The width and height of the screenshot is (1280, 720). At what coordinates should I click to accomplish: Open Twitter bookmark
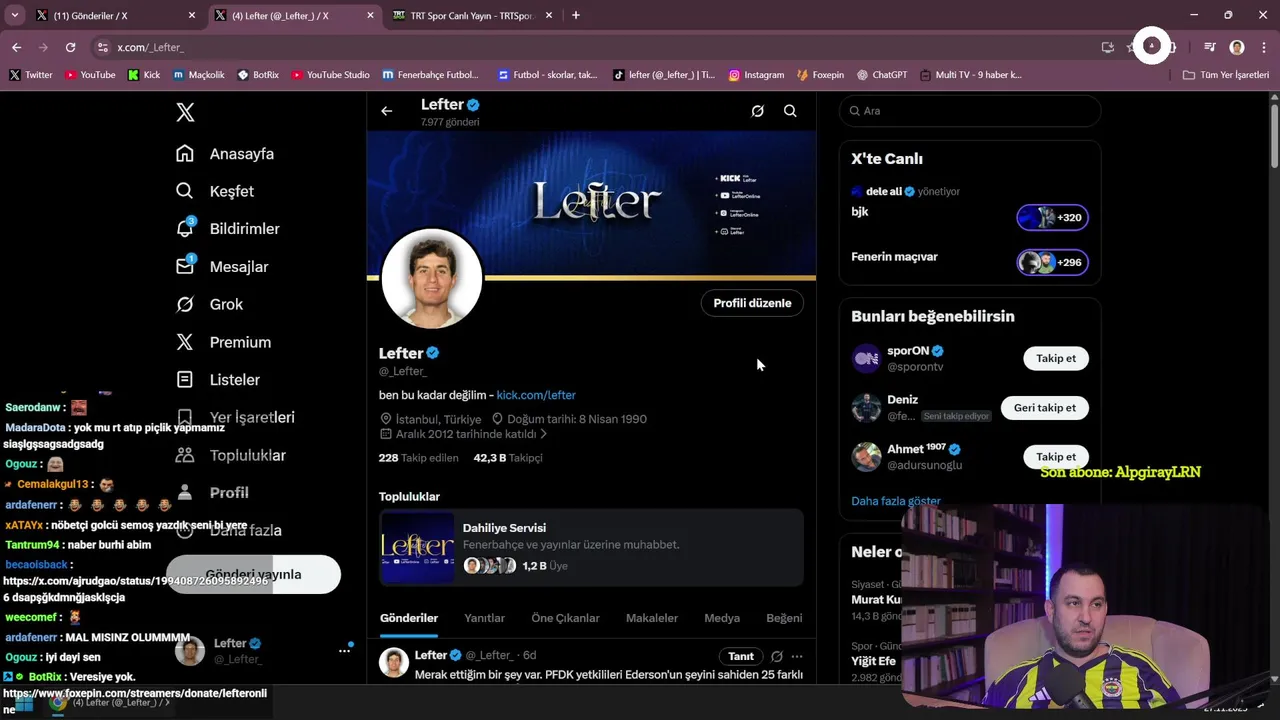(x=31, y=75)
